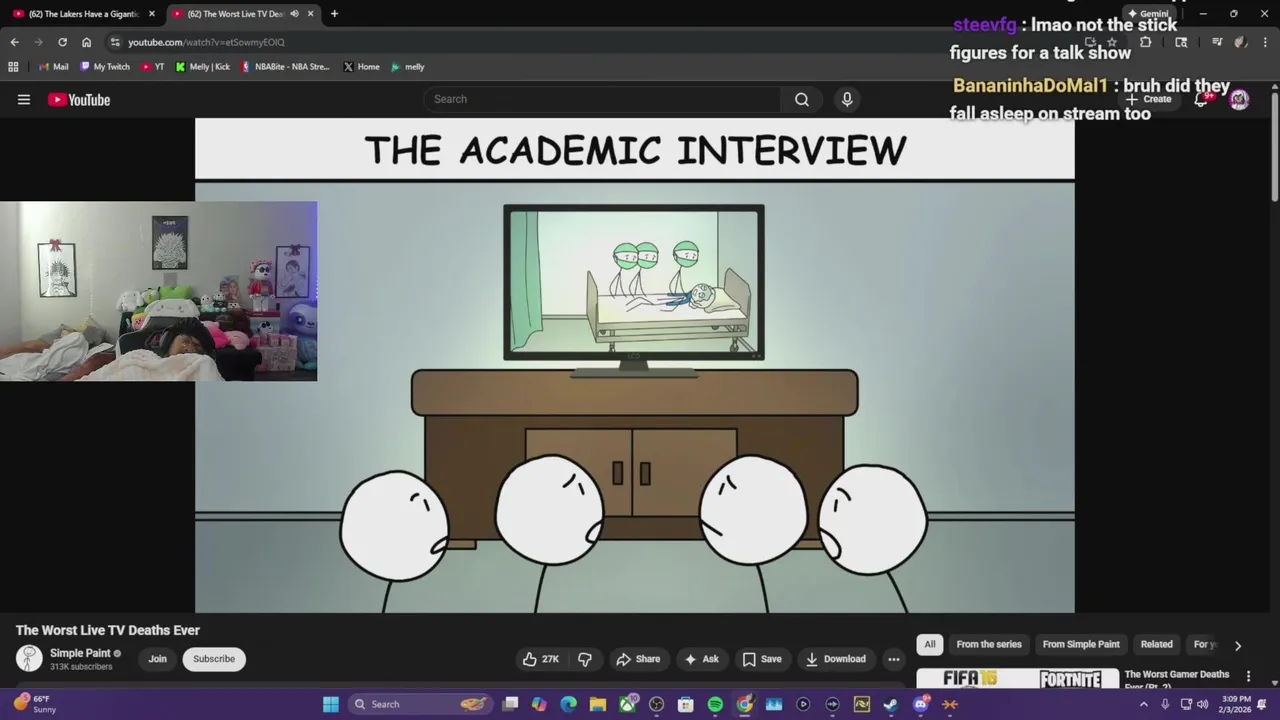The height and width of the screenshot is (720, 1280).
Task: Save video to a playlist
Action: tap(762, 659)
